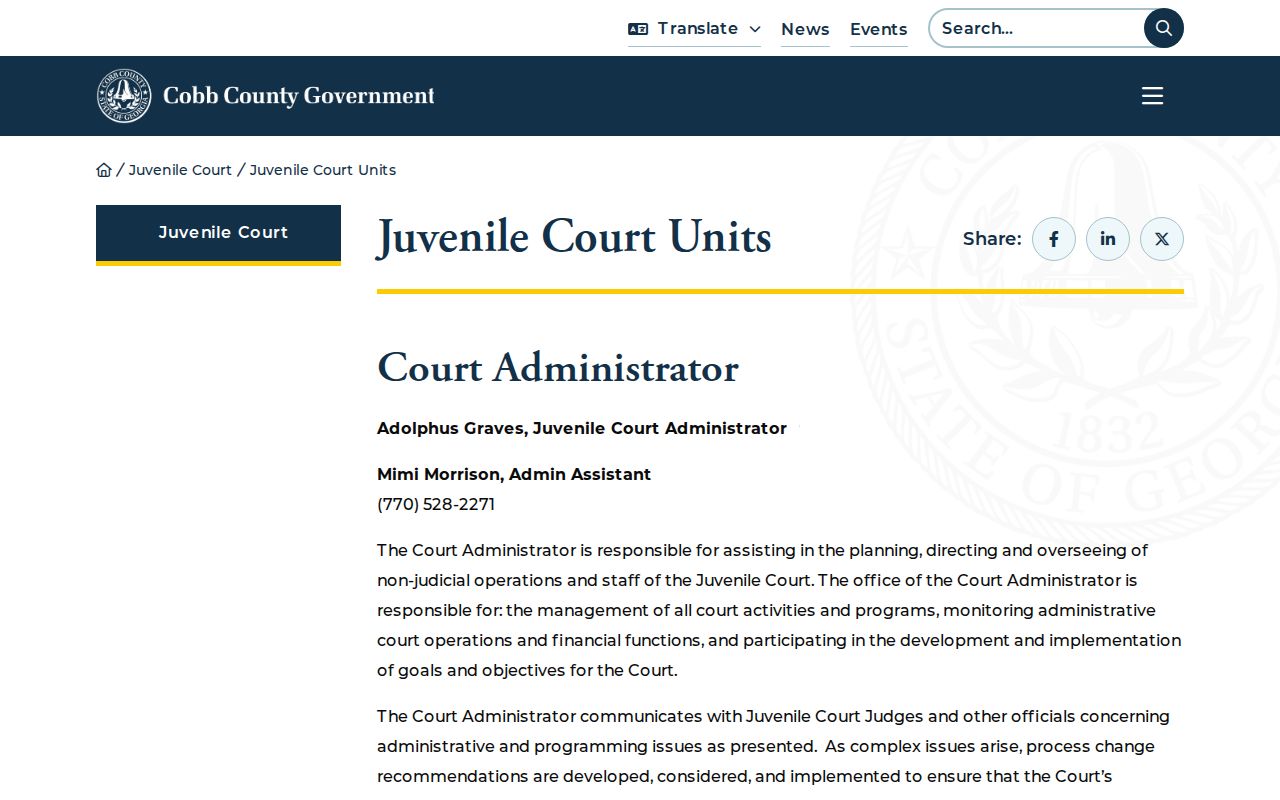The image size is (1280, 800).
Task: Open the News link
Action: 805,29
